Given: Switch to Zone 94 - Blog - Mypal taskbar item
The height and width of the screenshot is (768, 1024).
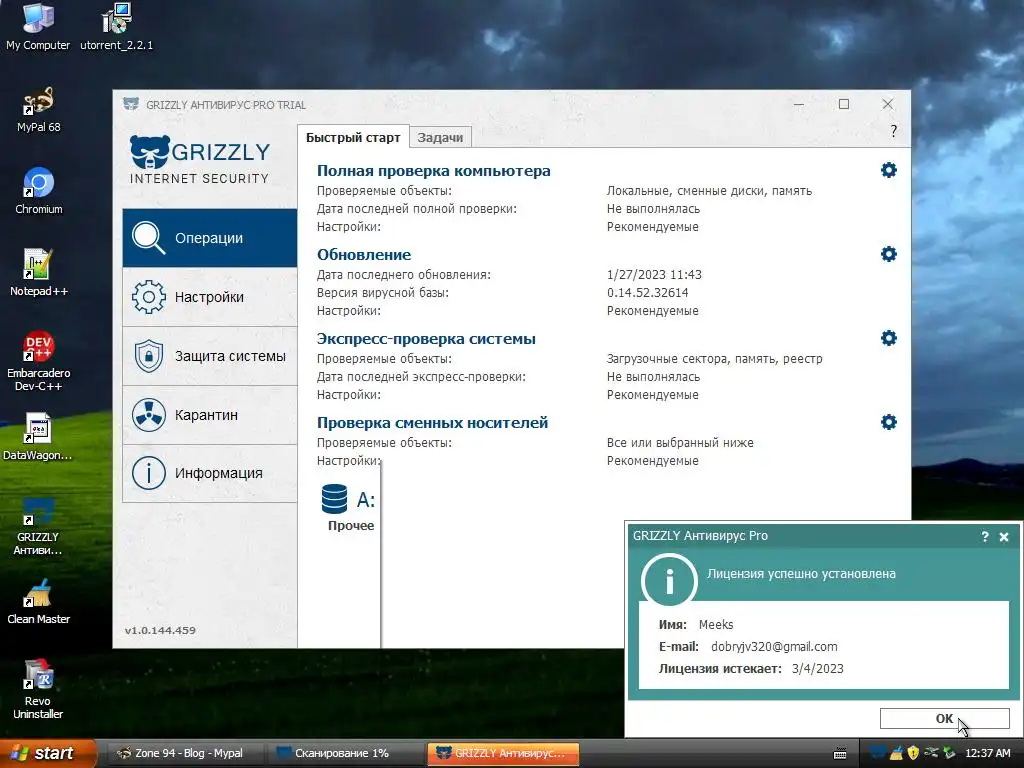Looking at the screenshot, I should pyautogui.click(x=184, y=753).
